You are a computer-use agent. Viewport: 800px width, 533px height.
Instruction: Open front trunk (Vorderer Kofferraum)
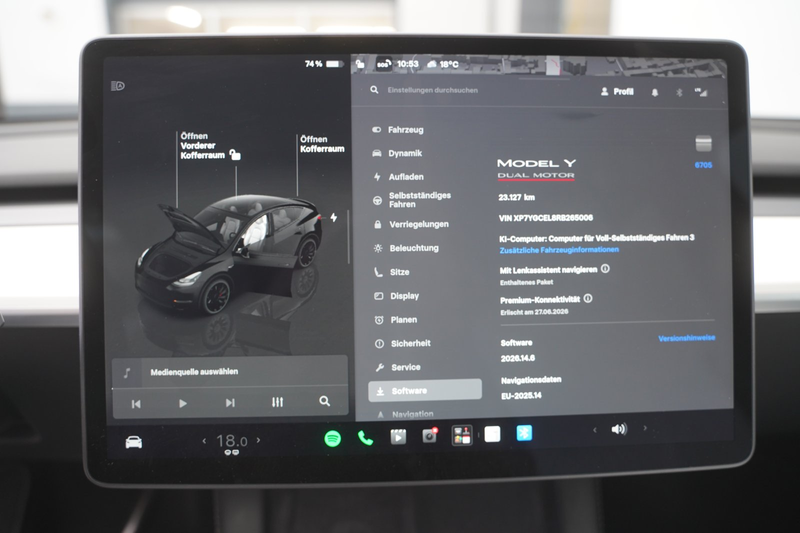tap(203, 146)
